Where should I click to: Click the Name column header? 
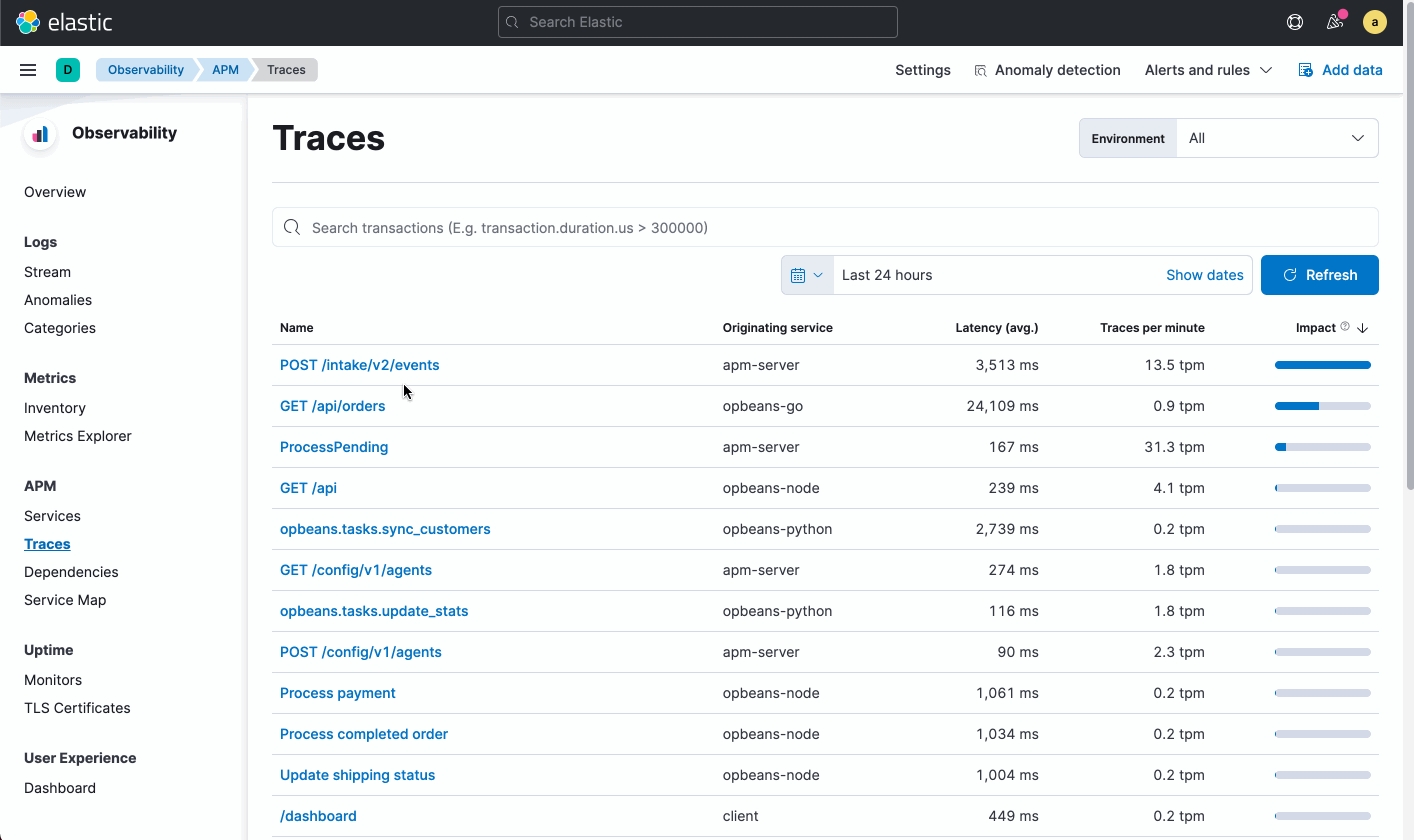[x=297, y=328]
